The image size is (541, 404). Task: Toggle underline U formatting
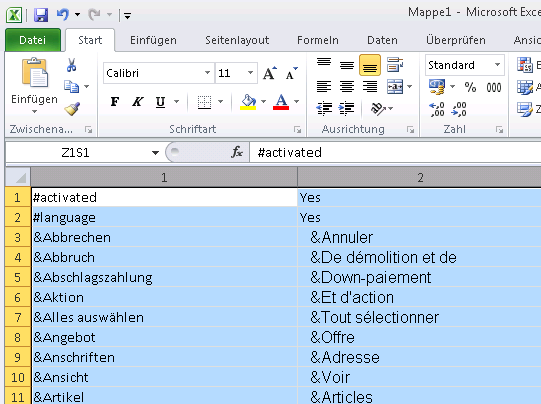pyautogui.click(x=160, y=102)
